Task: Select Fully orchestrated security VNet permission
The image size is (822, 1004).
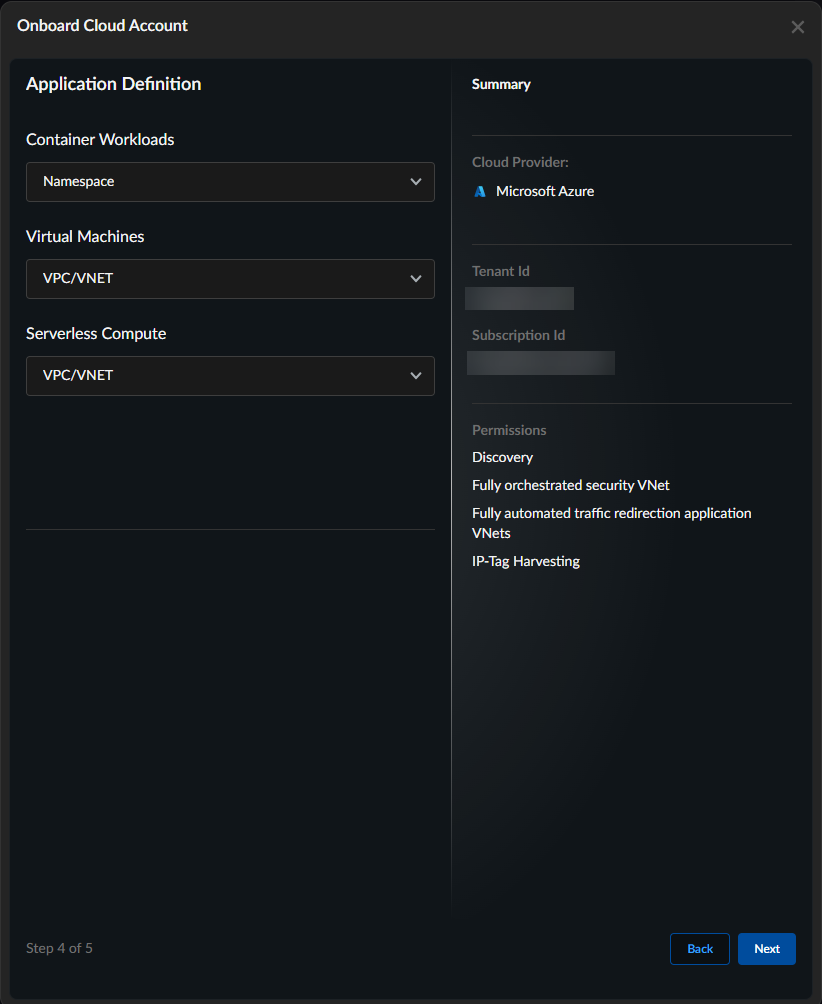Action: click(570, 485)
